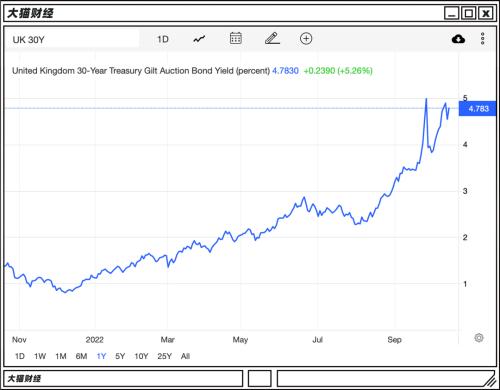The image size is (500, 390).
Task: Choose the 10Y time range
Action: tap(141, 356)
